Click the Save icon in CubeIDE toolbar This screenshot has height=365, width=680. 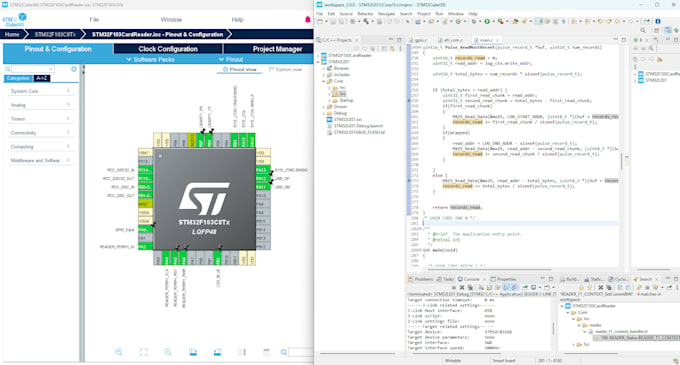(x=333, y=21)
